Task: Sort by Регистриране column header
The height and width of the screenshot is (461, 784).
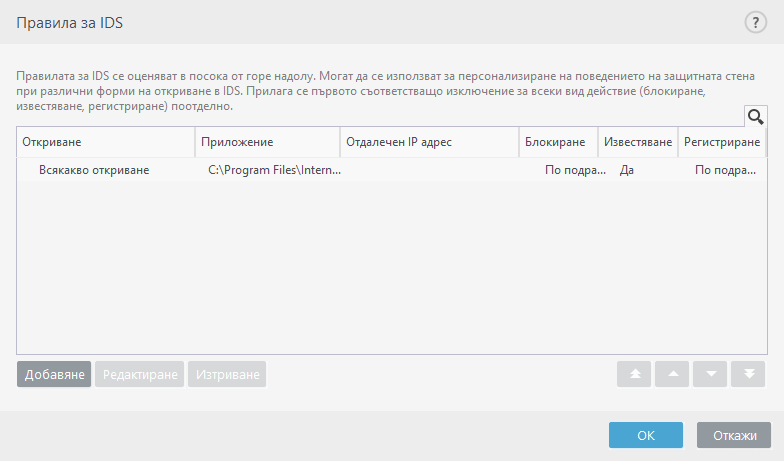Action: point(722,142)
